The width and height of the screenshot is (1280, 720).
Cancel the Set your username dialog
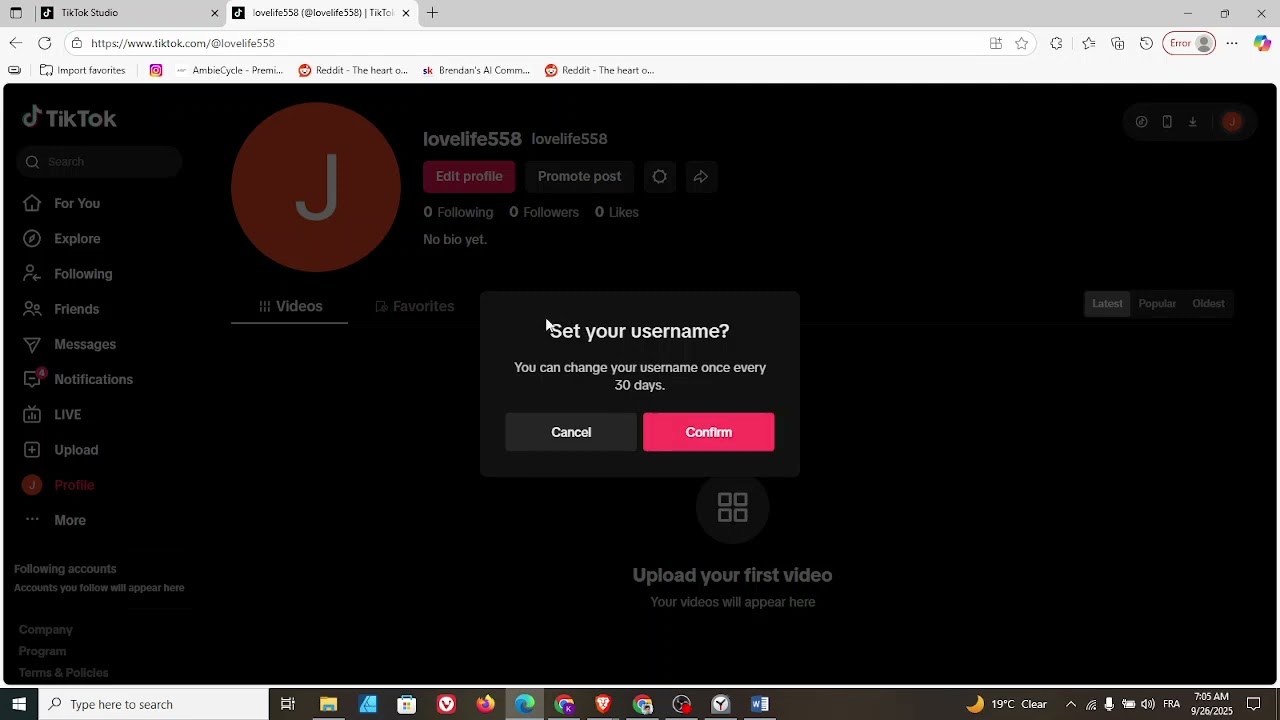pyautogui.click(x=571, y=432)
